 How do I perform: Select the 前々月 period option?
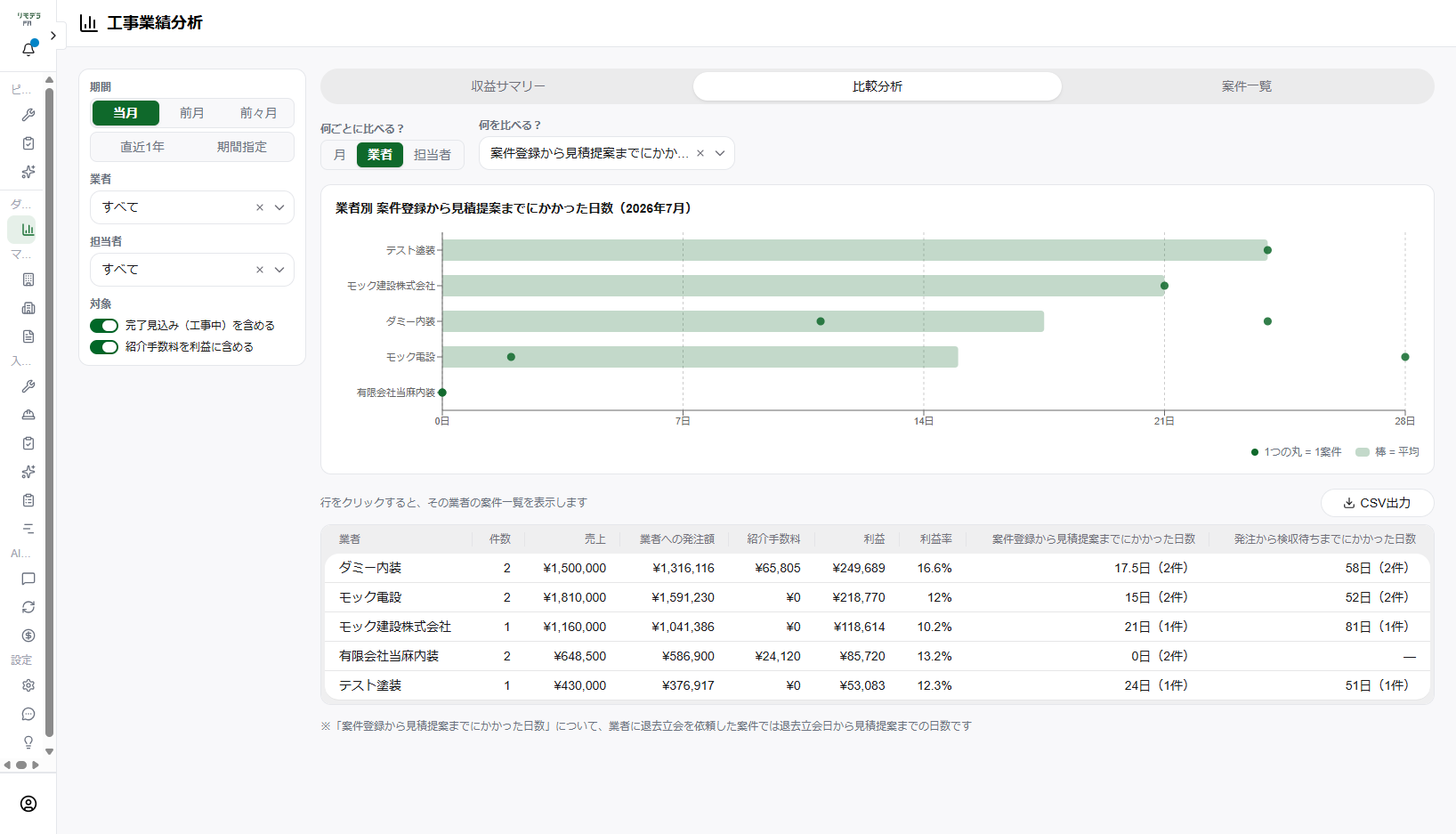click(x=258, y=113)
